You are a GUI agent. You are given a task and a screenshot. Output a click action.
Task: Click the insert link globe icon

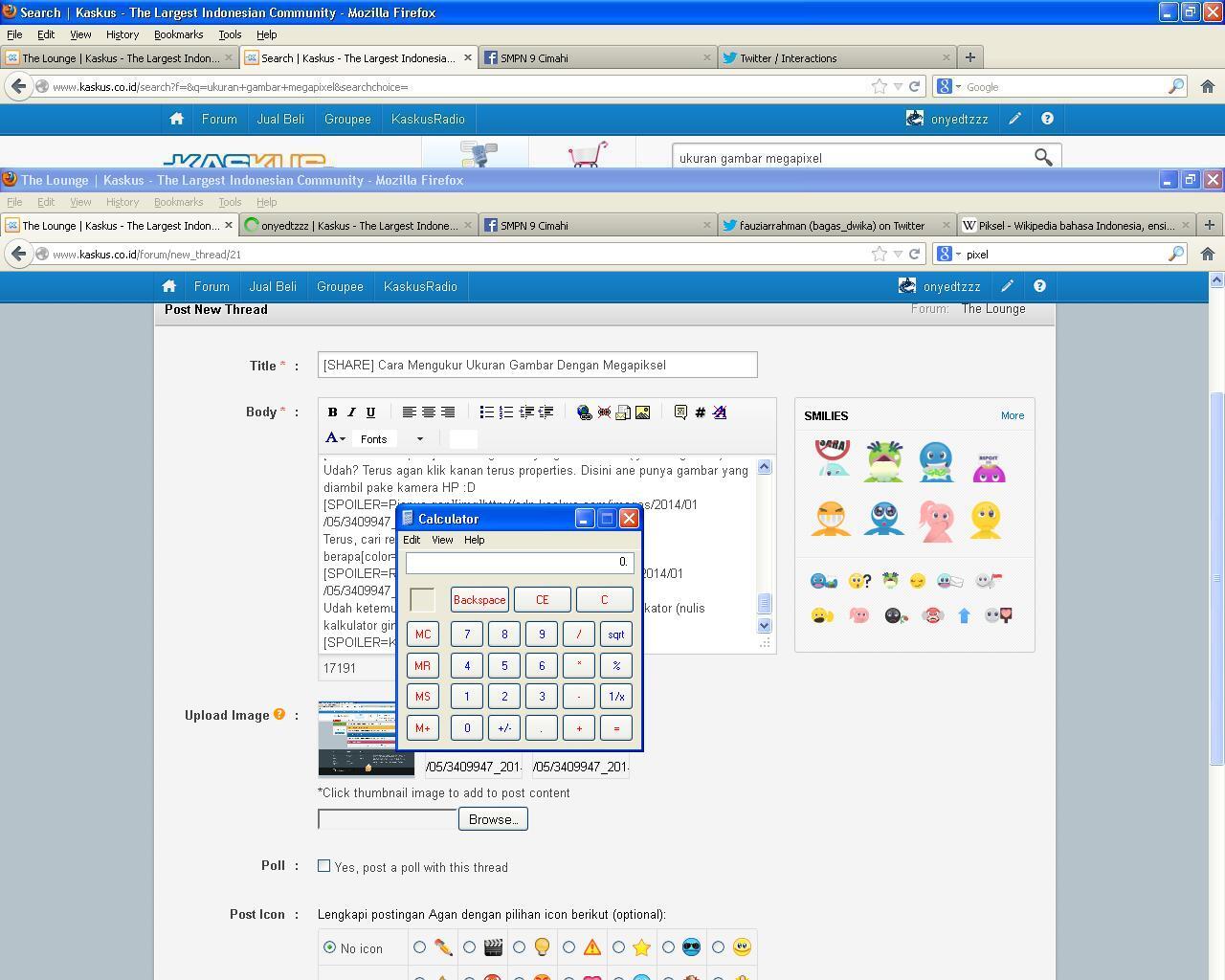pyautogui.click(x=584, y=412)
